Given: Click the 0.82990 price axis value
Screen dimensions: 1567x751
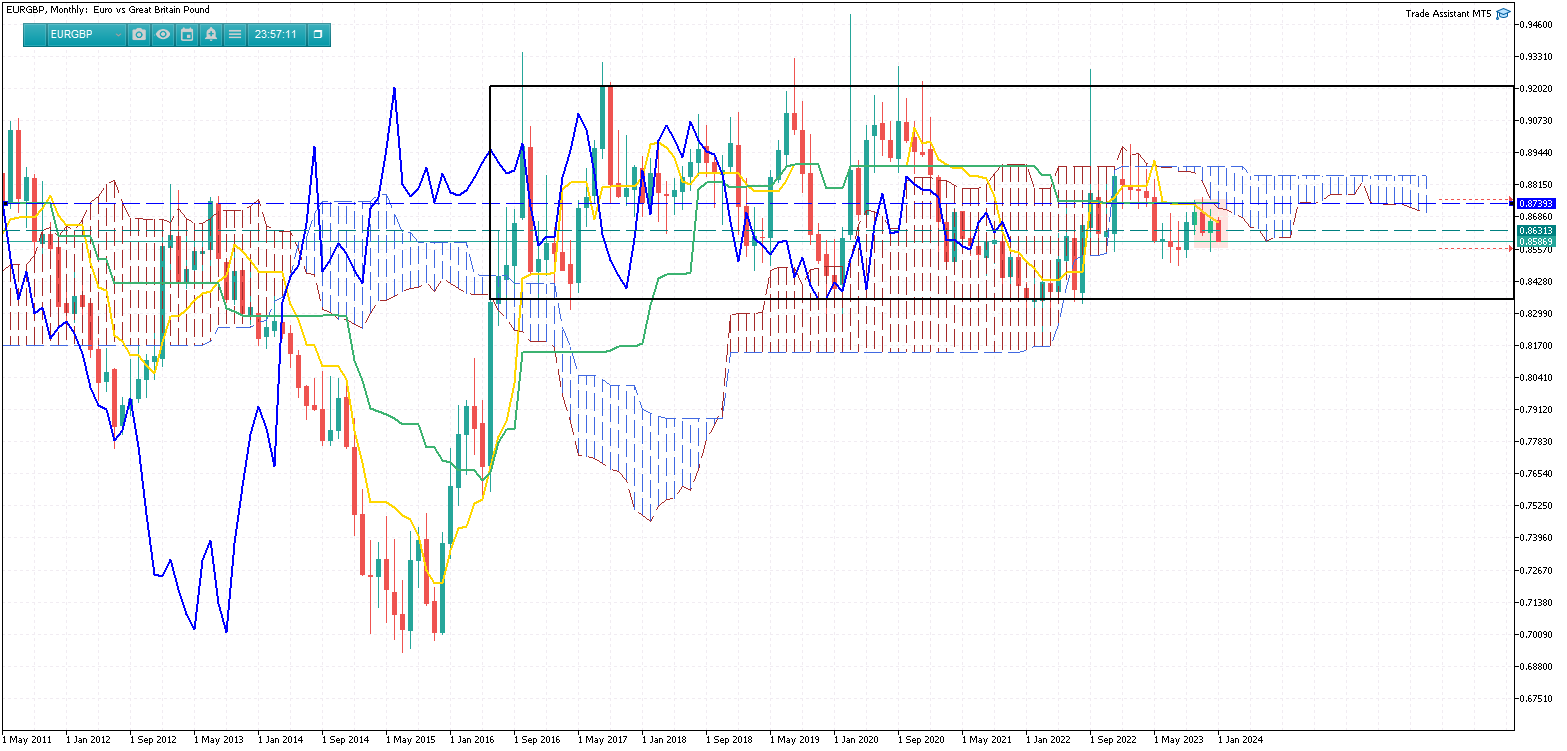Looking at the screenshot, I should pyautogui.click(x=1537, y=314).
